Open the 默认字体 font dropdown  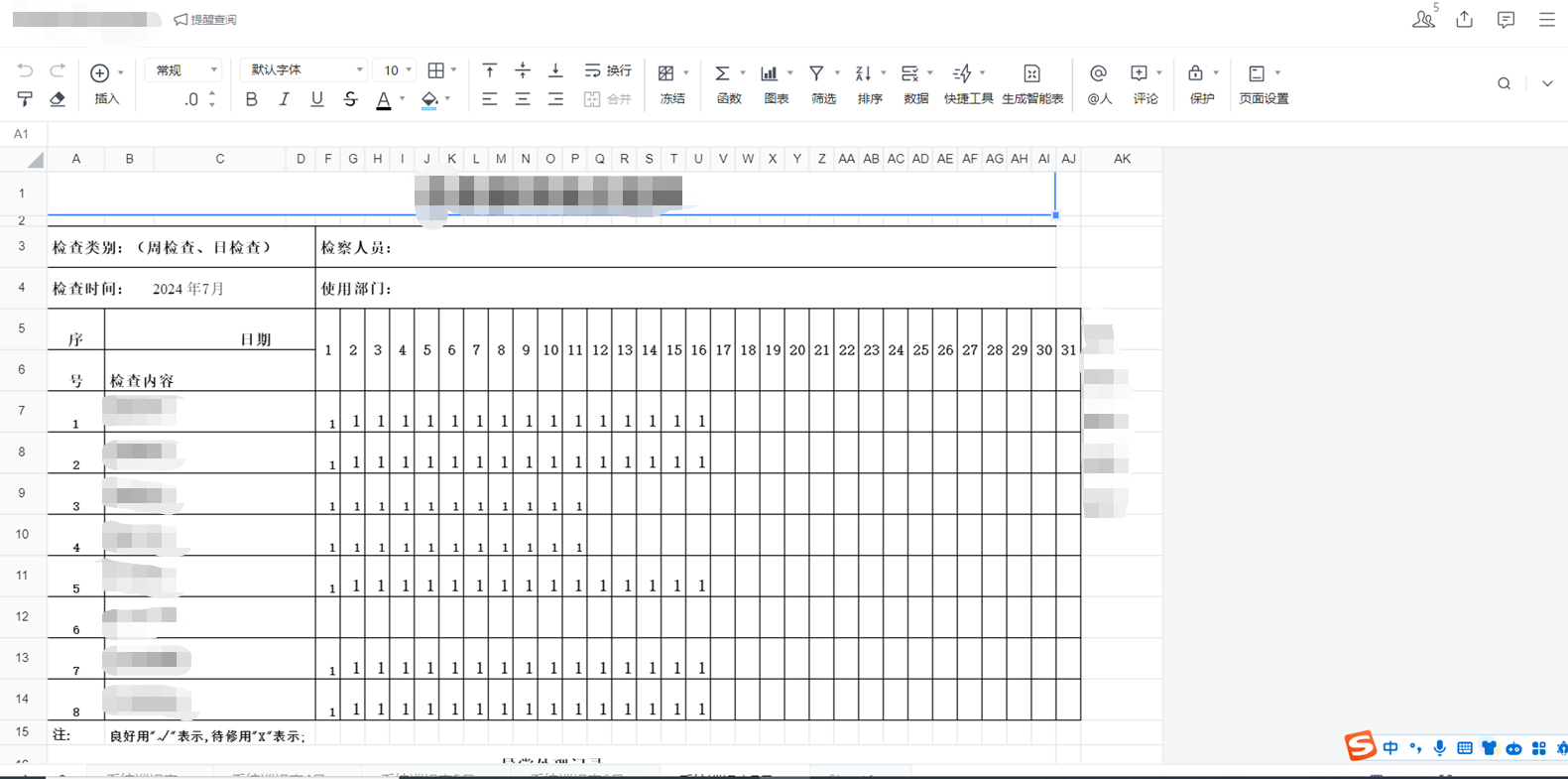303,70
